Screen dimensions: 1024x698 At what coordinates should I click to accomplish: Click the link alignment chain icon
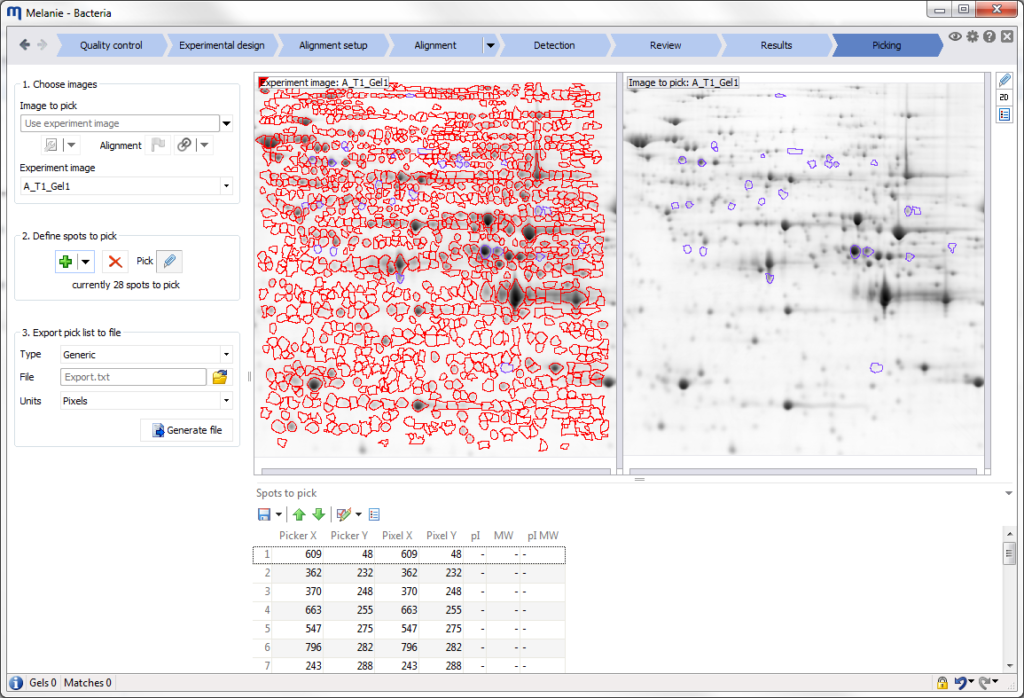[184, 145]
